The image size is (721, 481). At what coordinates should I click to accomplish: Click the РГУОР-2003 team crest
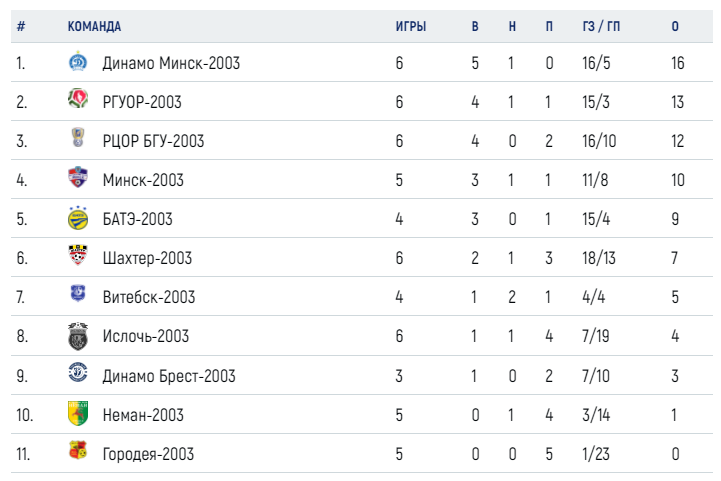[78, 98]
